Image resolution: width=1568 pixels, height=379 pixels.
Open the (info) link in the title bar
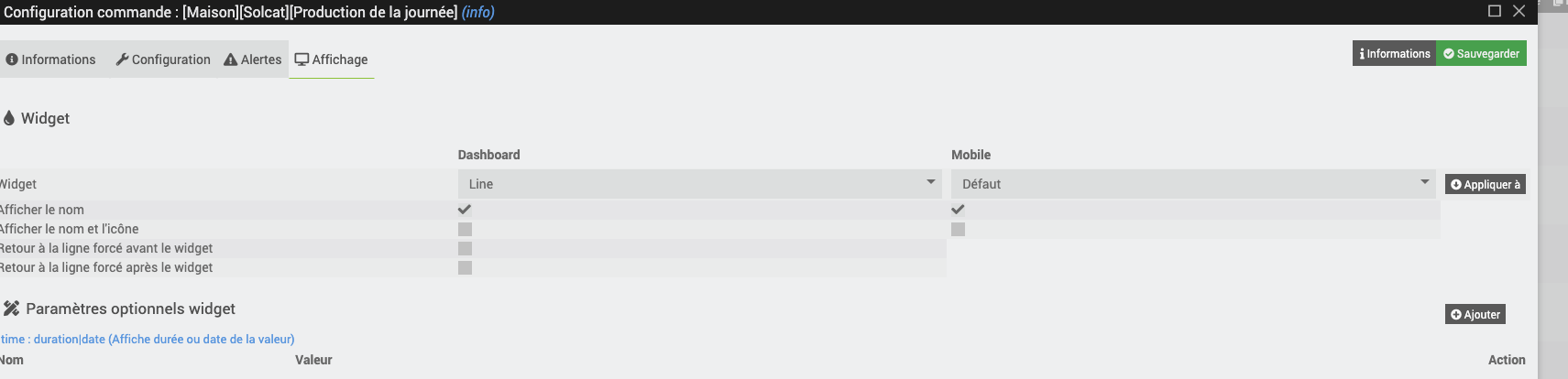point(477,12)
